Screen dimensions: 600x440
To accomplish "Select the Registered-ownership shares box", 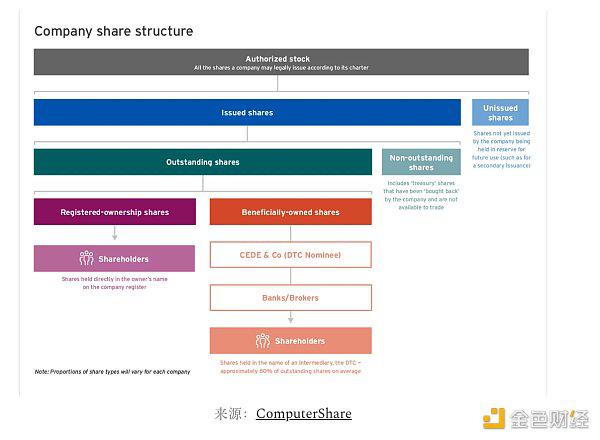I will (x=115, y=212).
